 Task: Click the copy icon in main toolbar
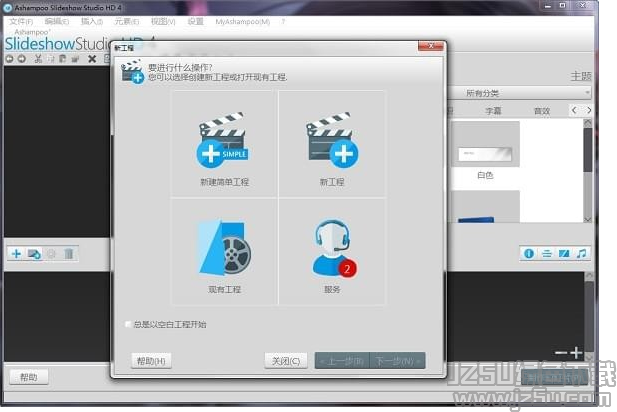click(50, 59)
